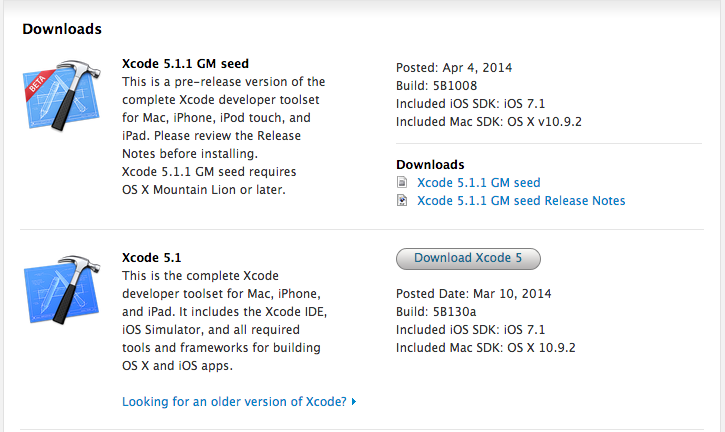This screenshot has height=432, width=725.
Task: Click the 'Xcode 5.1' bold title
Action: (x=151, y=255)
